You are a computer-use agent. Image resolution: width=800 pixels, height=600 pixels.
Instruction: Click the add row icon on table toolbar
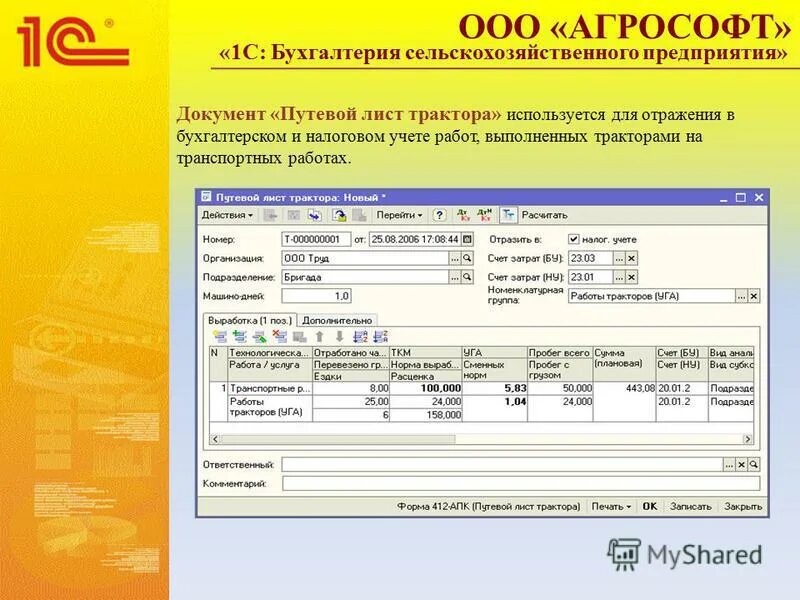[x=219, y=335]
